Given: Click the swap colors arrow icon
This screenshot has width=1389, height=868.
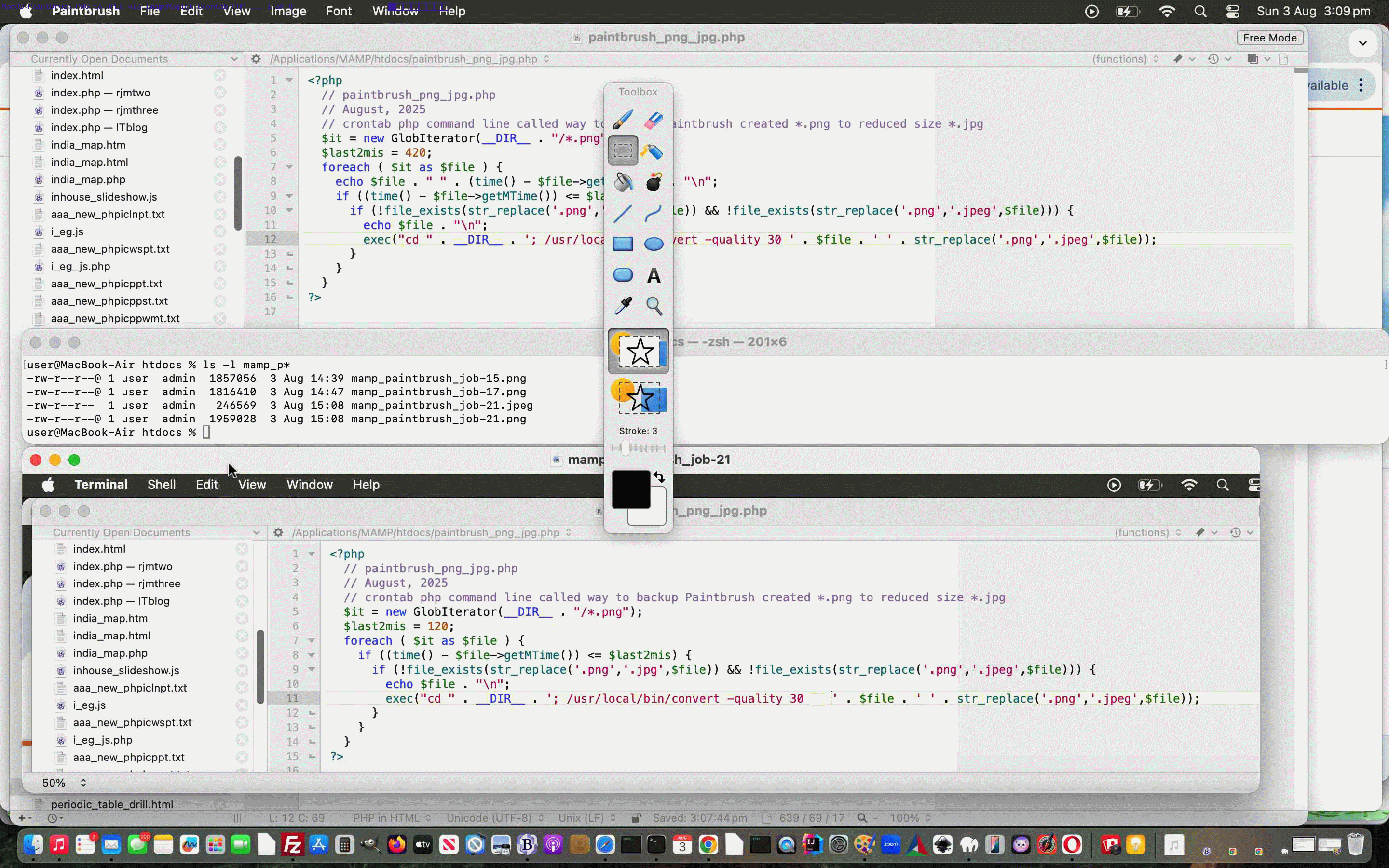Looking at the screenshot, I should tap(659, 477).
